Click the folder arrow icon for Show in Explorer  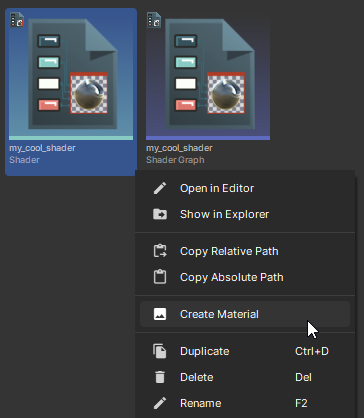160,214
